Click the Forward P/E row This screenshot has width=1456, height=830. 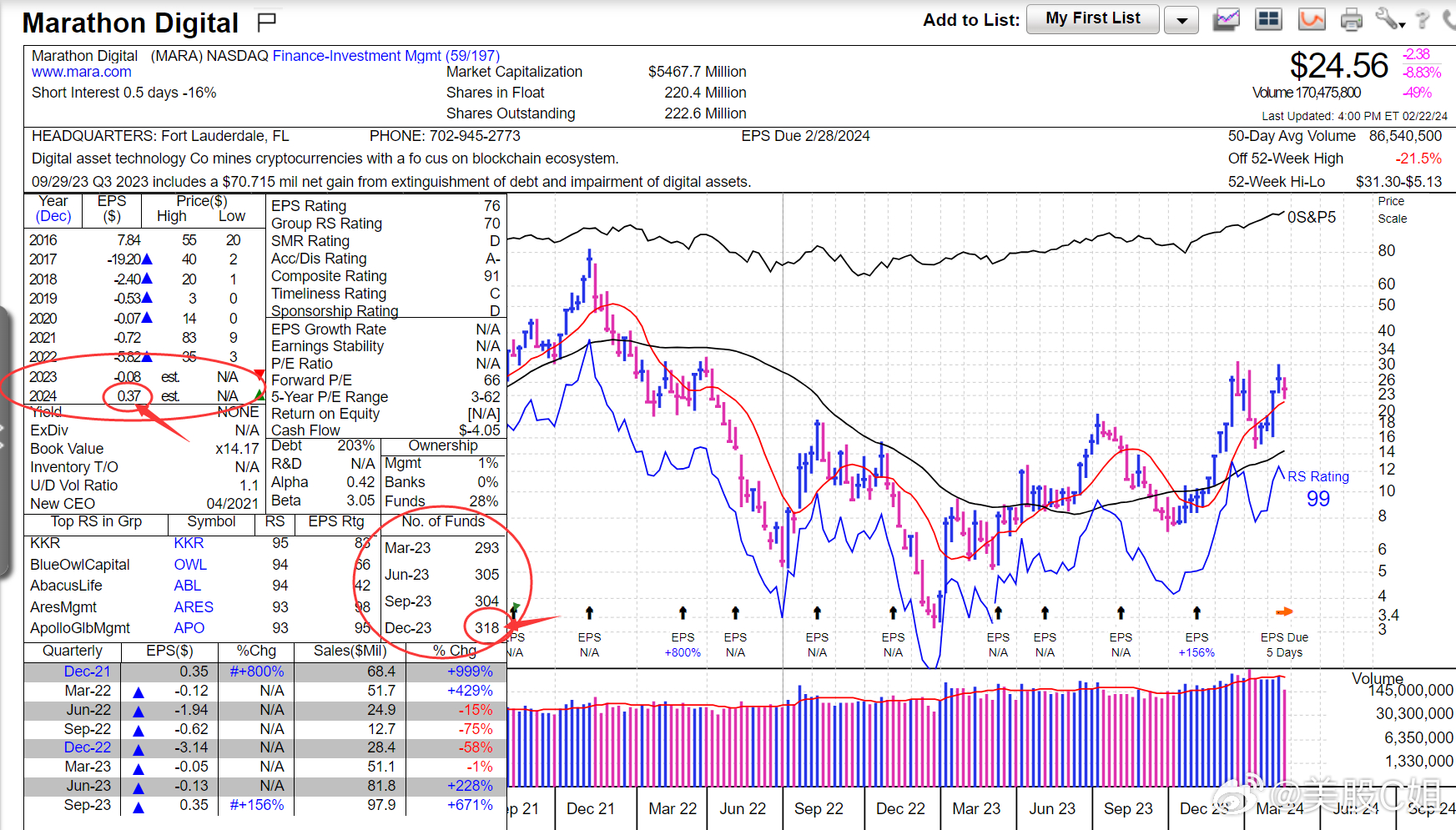pyautogui.click(x=385, y=380)
